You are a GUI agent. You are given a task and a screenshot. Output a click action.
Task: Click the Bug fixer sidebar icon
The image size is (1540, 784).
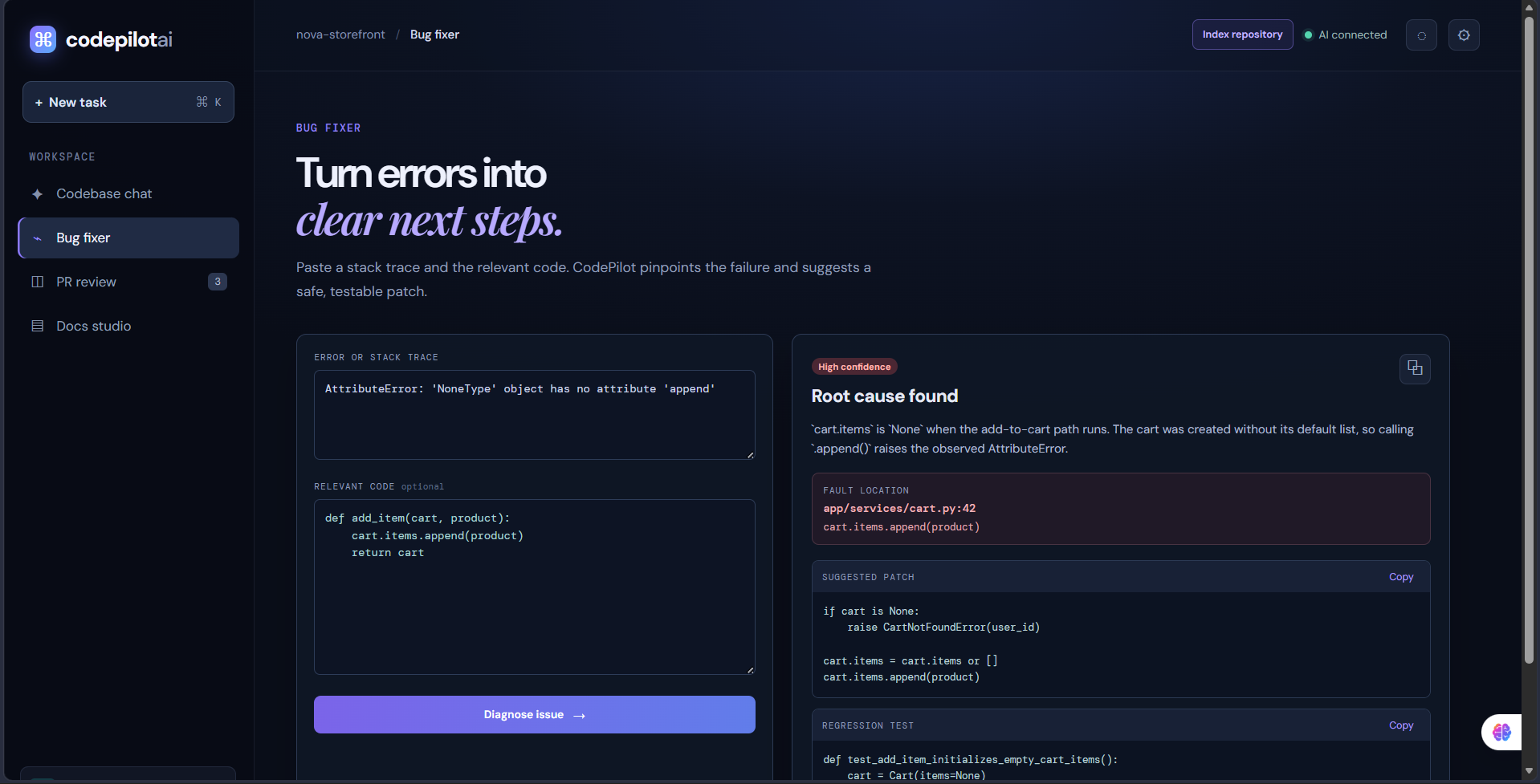click(37, 238)
